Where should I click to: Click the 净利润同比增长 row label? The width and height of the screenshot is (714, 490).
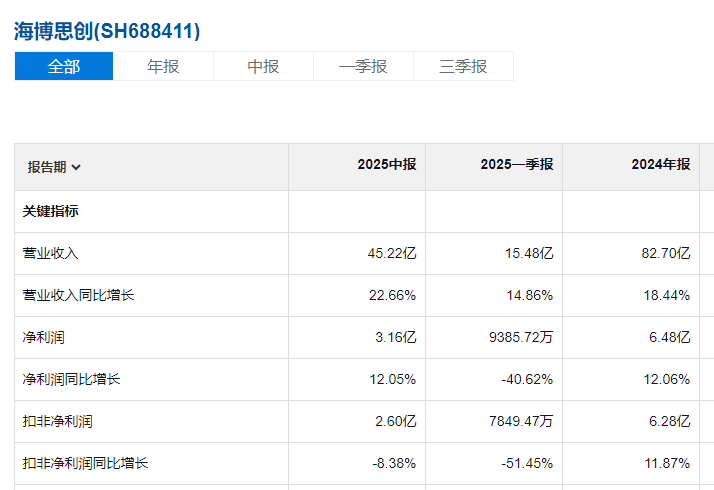tap(72, 380)
